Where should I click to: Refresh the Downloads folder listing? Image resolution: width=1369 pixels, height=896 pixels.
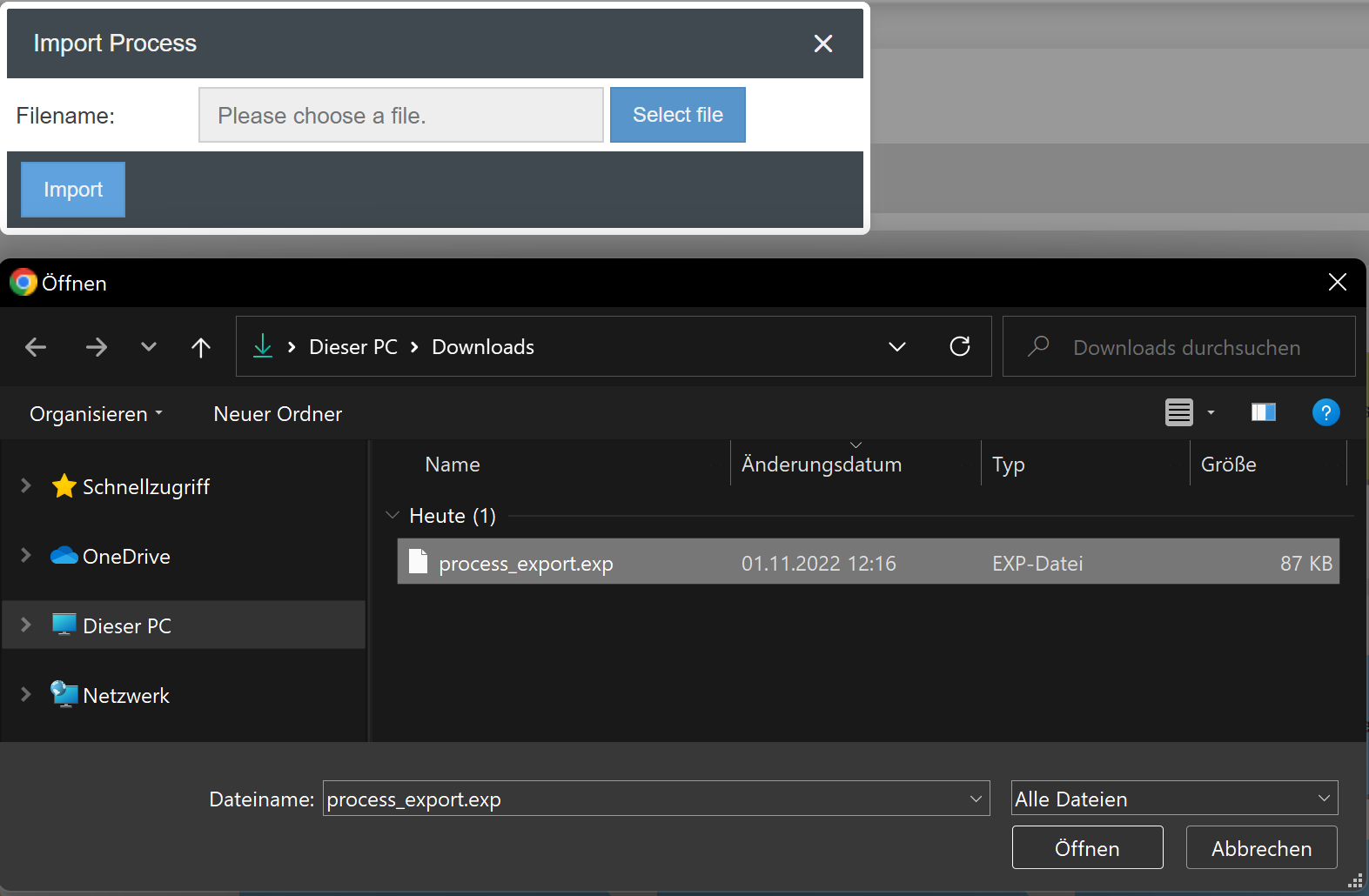pyautogui.click(x=959, y=347)
